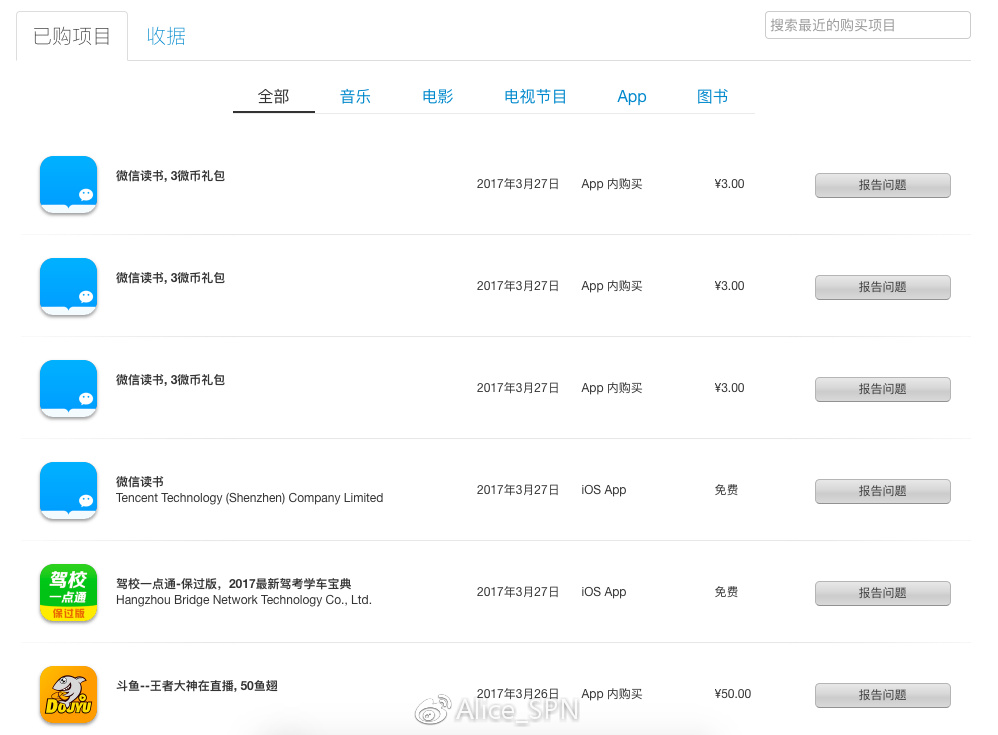Open the first WeChat Reading app icon

pos(68,184)
